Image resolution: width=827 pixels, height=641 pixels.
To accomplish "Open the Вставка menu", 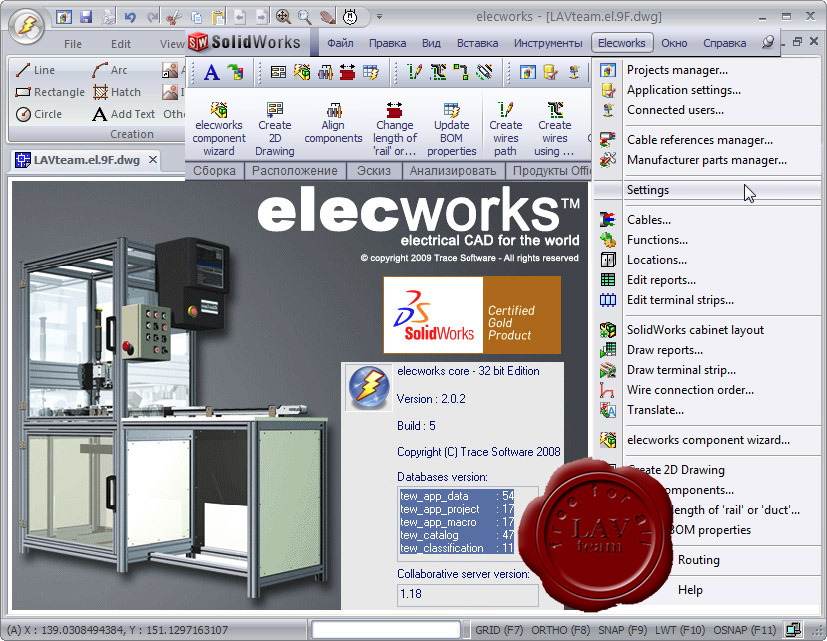I will (x=477, y=43).
